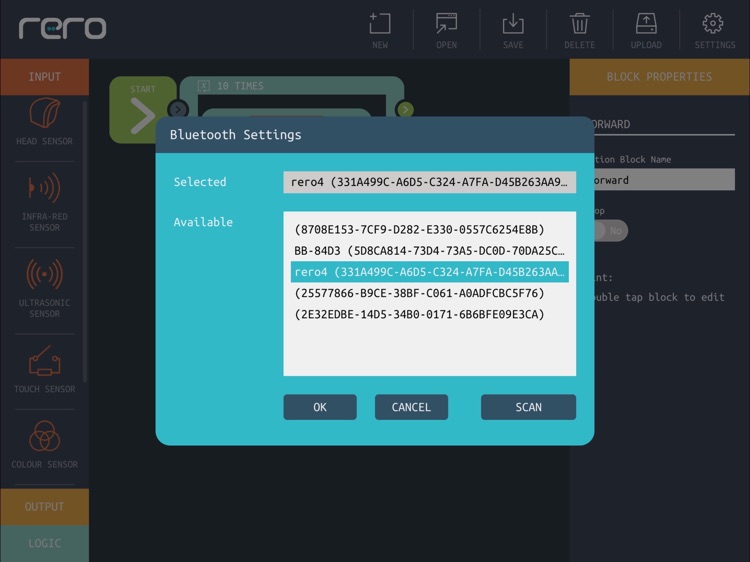Cancel the Bluetooth Settings dialog

tap(411, 407)
